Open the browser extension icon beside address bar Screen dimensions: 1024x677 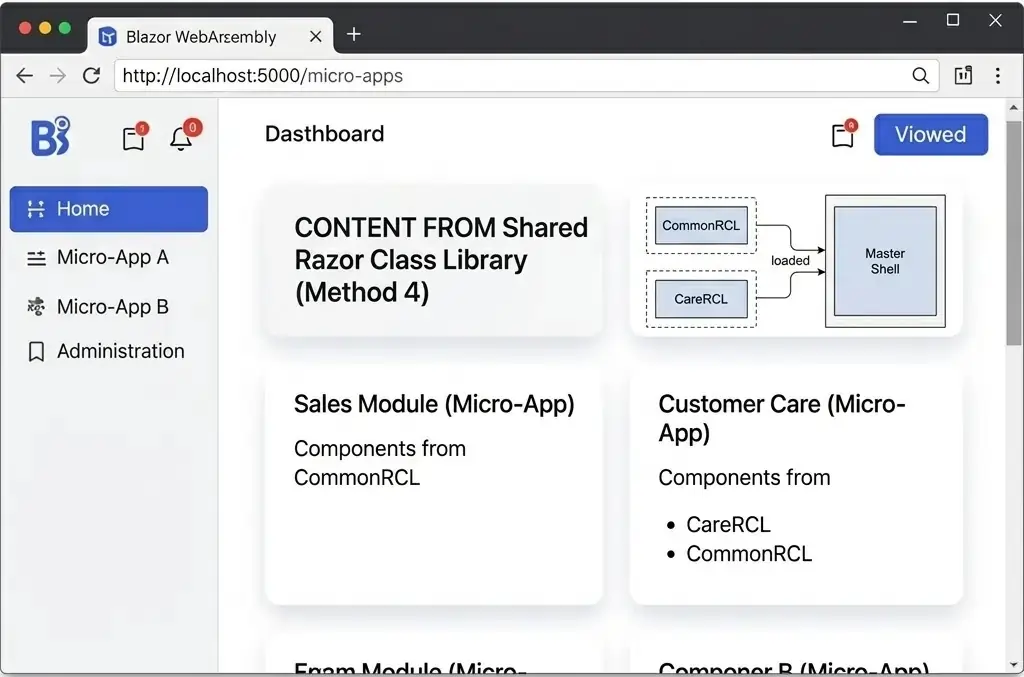click(963, 76)
